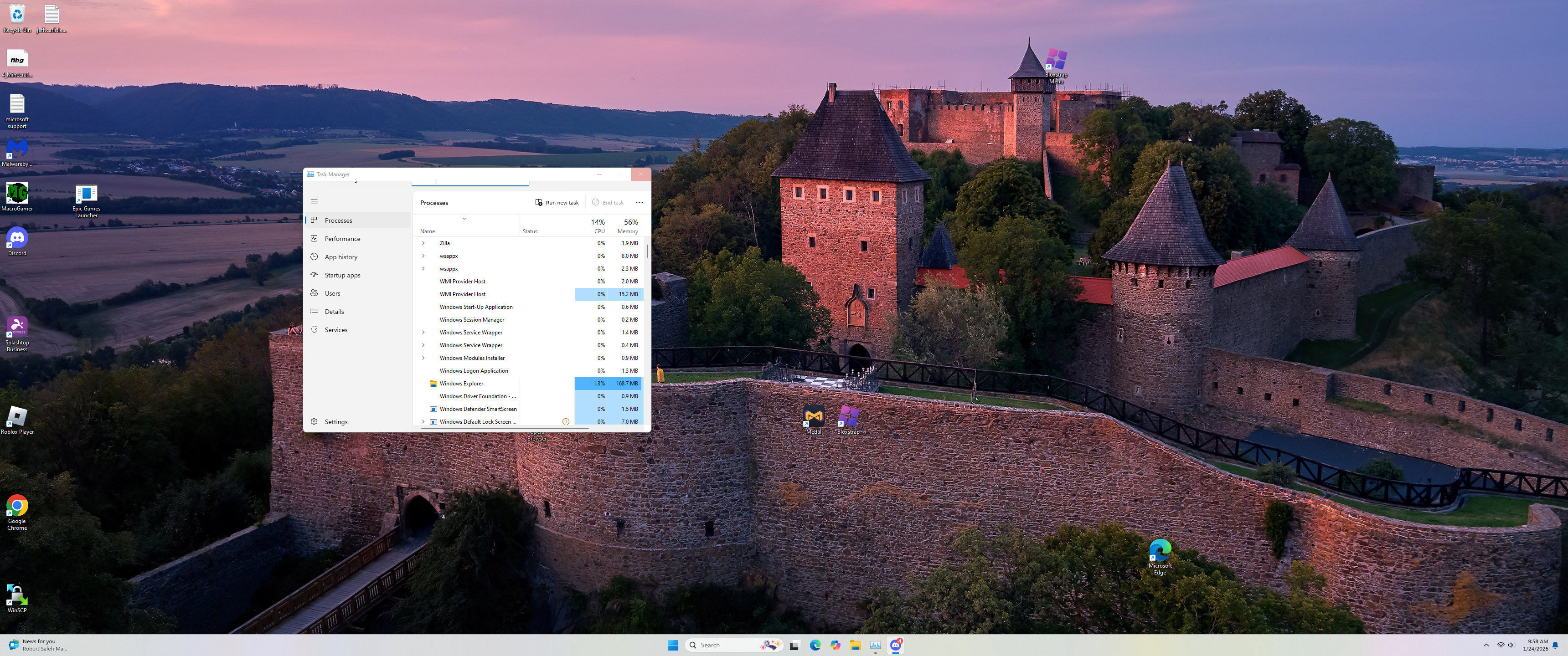Open the Discord desktop shortcut
1568x656 pixels.
click(x=17, y=239)
